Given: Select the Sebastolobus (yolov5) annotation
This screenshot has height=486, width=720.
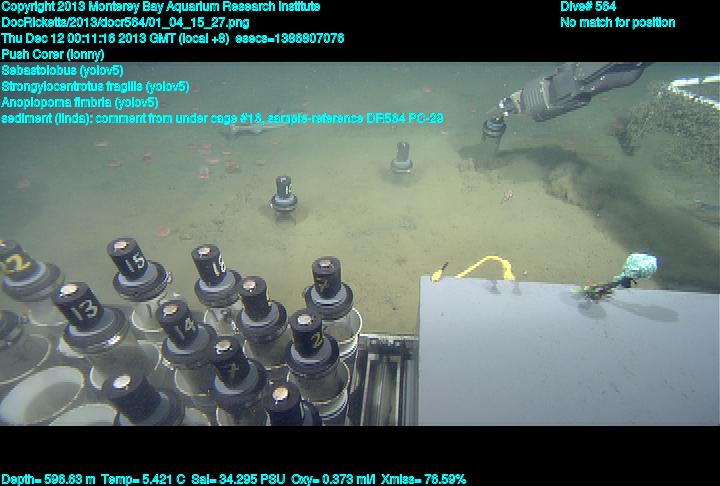Looking at the screenshot, I should pyautogui.click(x=62, y=70).
